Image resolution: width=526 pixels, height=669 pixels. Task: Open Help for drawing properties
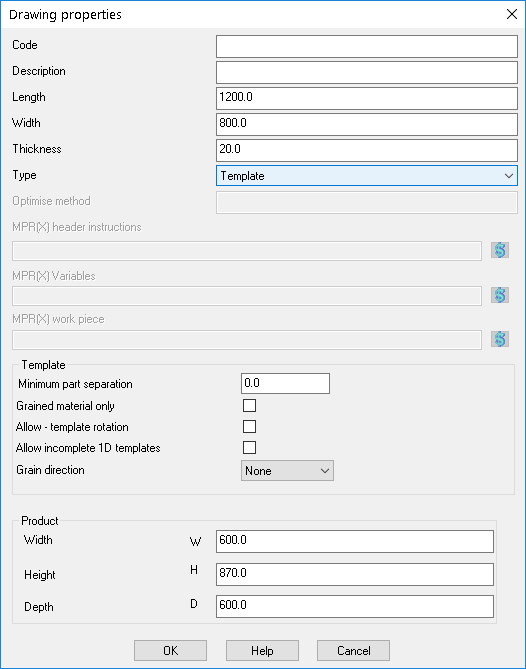click(x=262, y=651)
